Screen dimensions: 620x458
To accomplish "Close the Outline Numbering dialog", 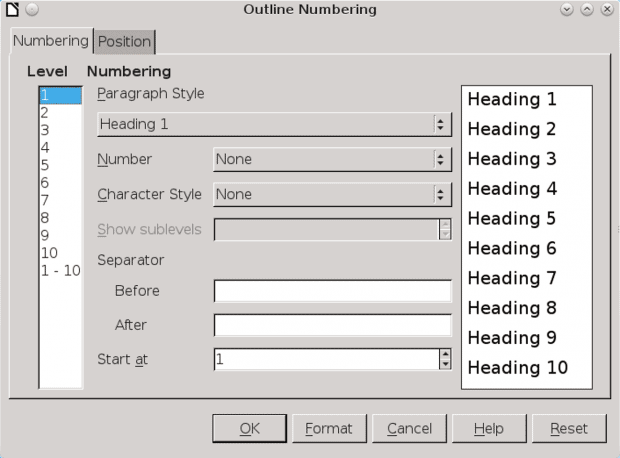I will tap(607, 9).
